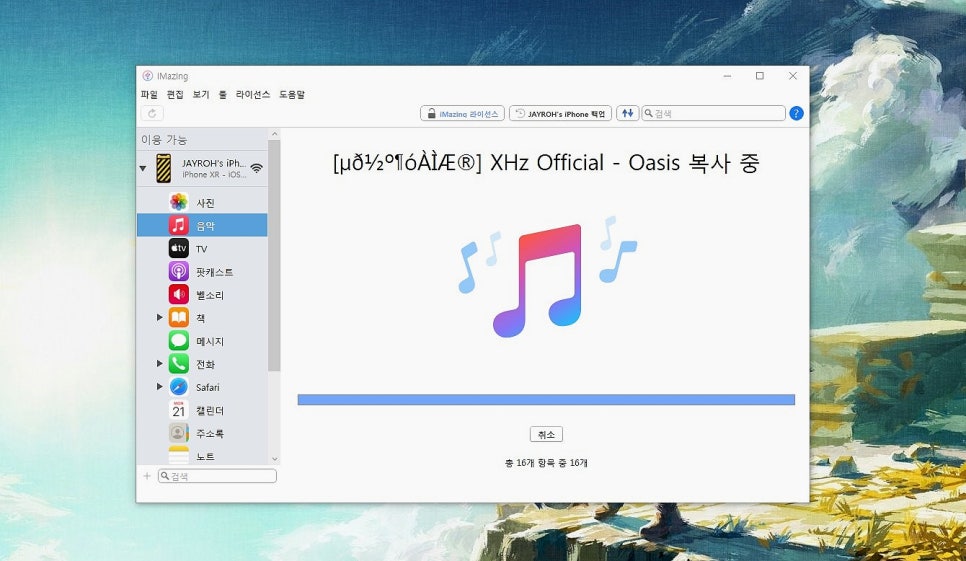Open the 도움말 menu

coord(292,94)
